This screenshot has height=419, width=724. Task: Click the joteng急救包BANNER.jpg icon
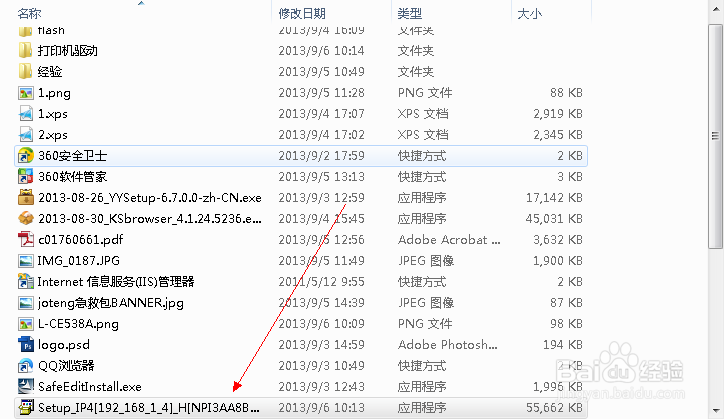25,303
